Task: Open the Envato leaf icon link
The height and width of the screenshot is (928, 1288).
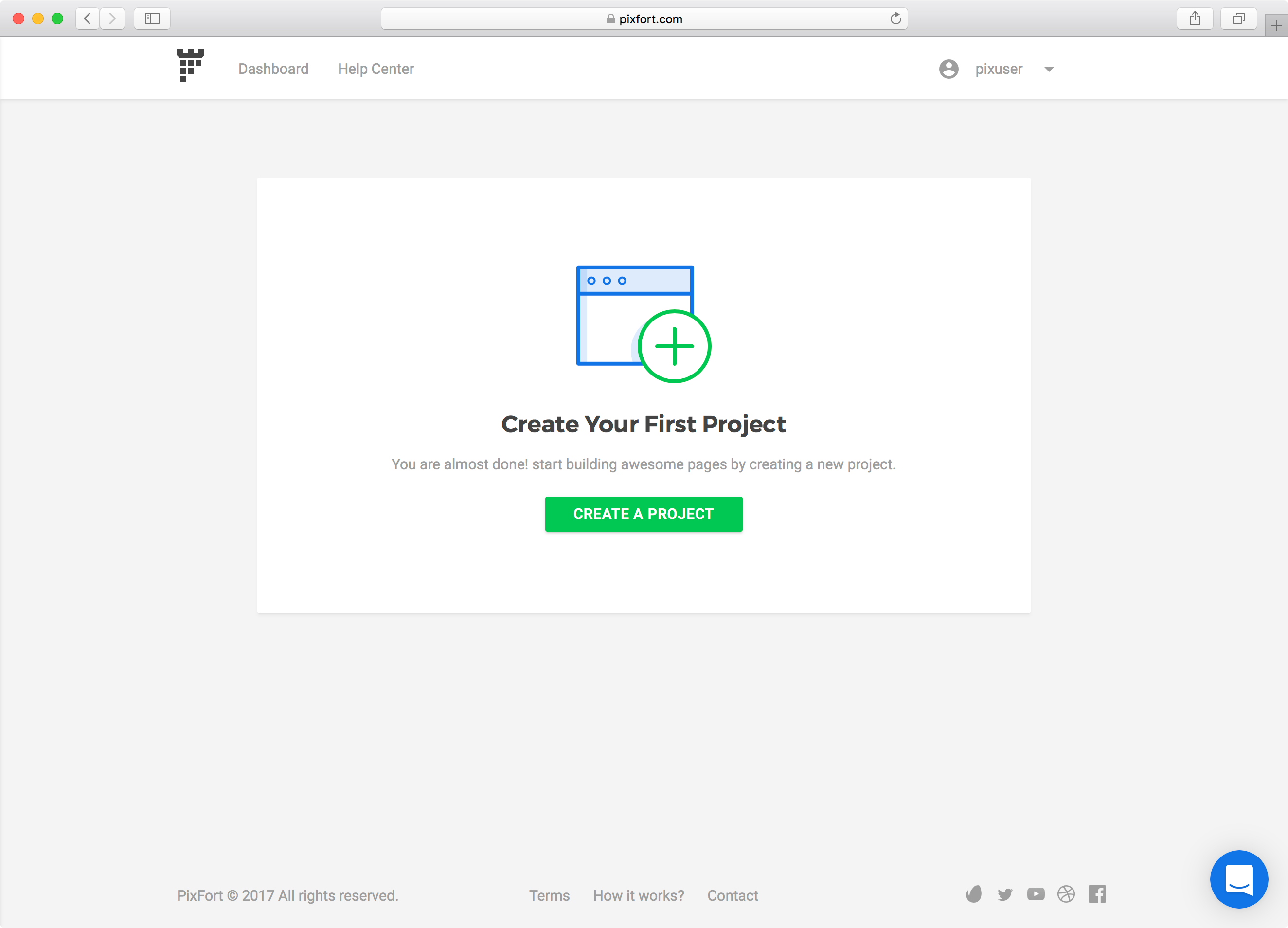Action: point(973,894)
